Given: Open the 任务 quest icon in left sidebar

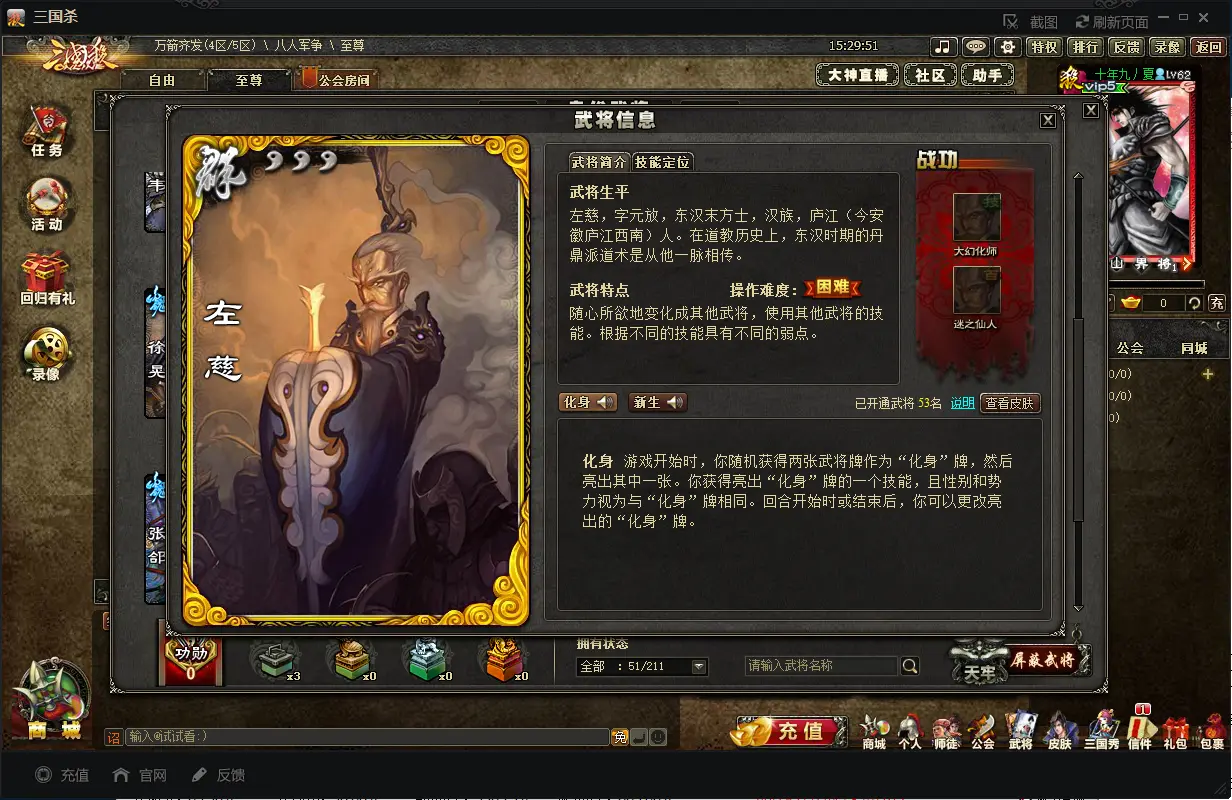Looking at the screenshot, I should tap(46, 130).
